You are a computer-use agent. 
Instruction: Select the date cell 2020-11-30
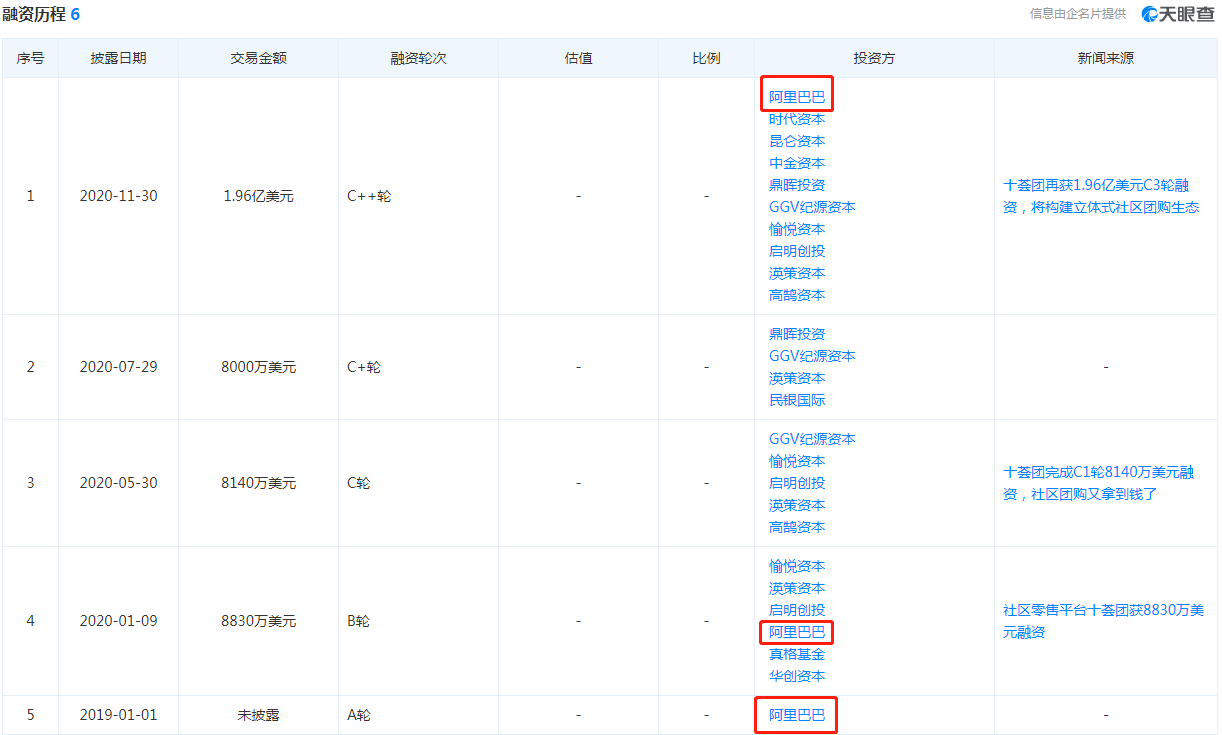(118, 196)
